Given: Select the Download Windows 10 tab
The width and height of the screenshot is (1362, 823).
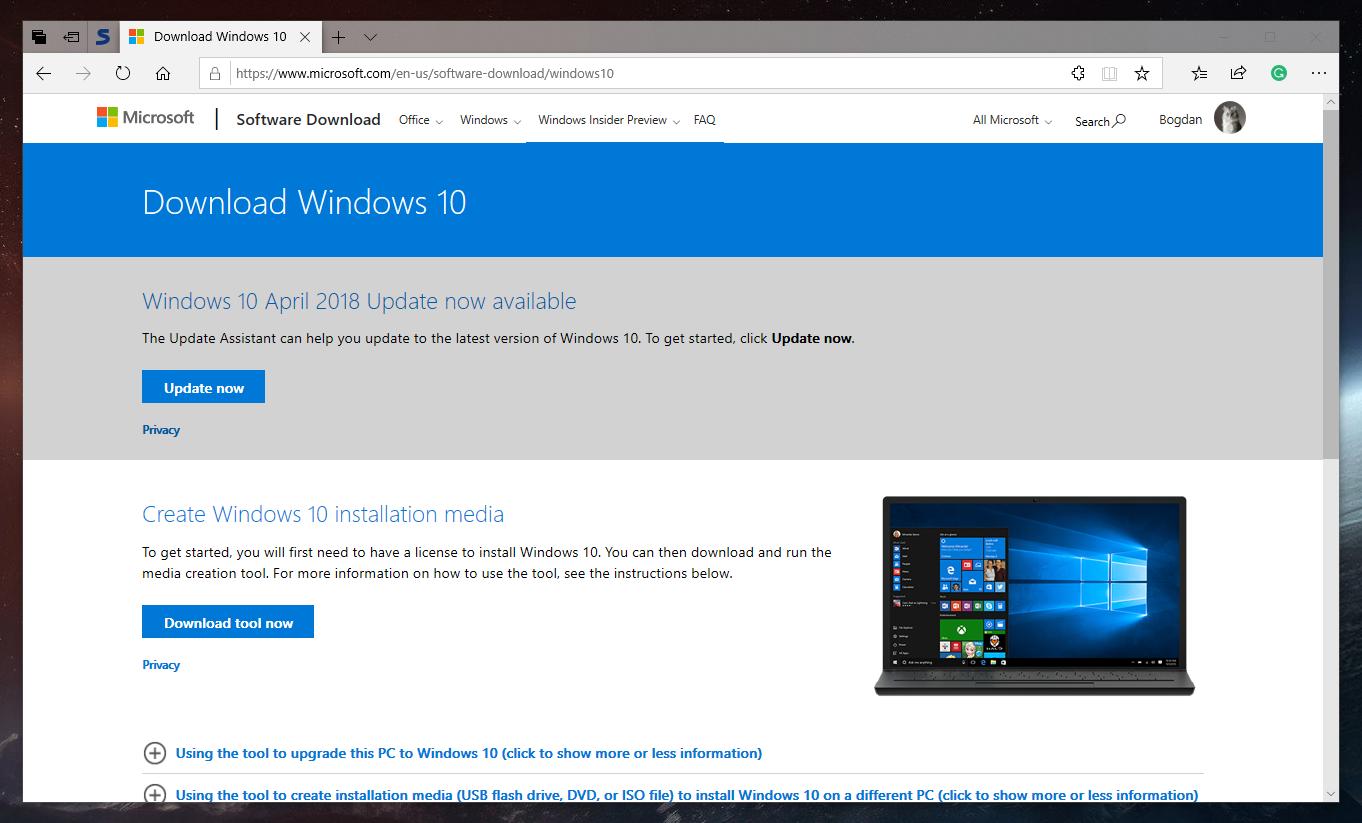Looking at the screenshot, I should (x=219, y=37).
